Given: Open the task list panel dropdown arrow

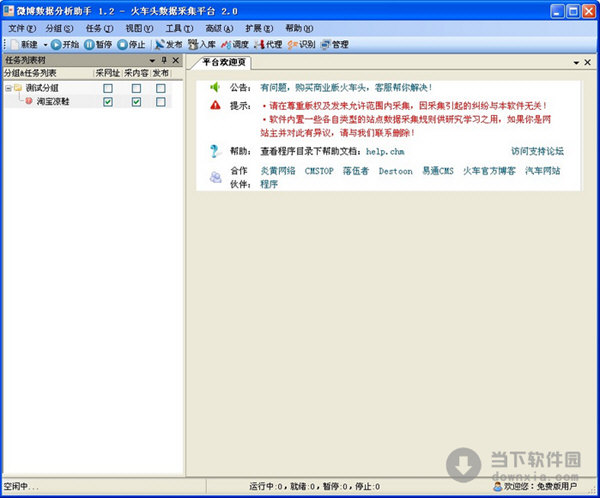Looking at the screenshot, I should [151, 61].
